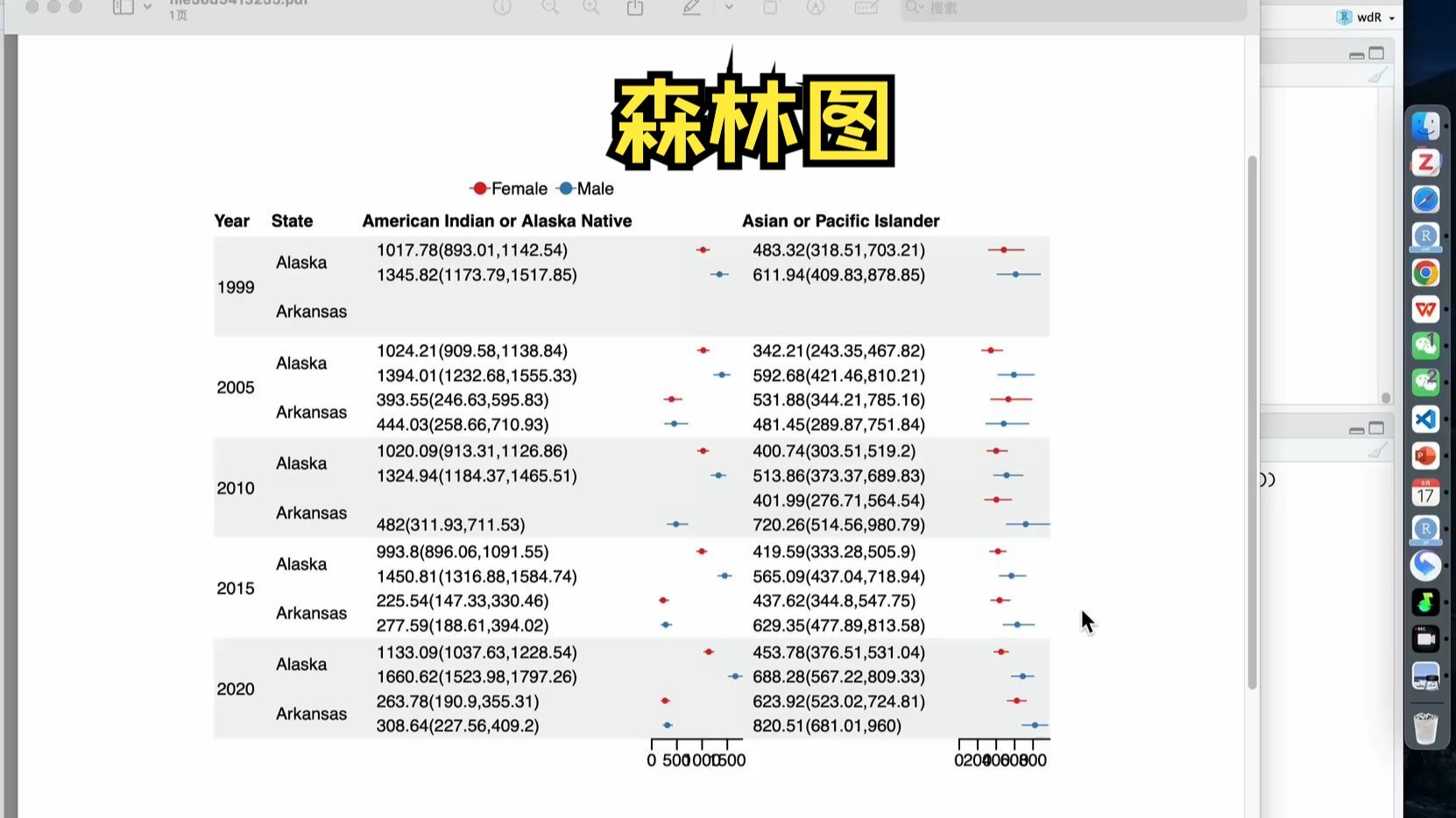Viewport: 1456px width, 818px height.
Task: Click the Female legend label
Action: point(519,188)
